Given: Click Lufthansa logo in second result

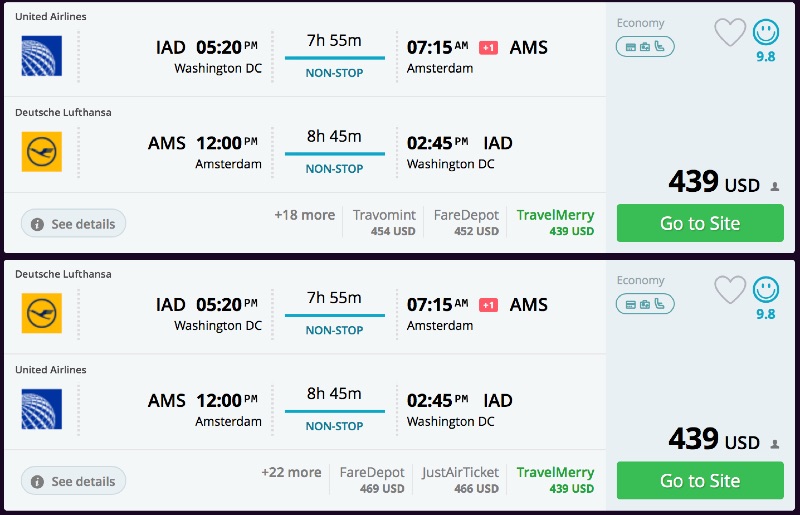Looking at the screenshot, I should [x=41, y=313].
